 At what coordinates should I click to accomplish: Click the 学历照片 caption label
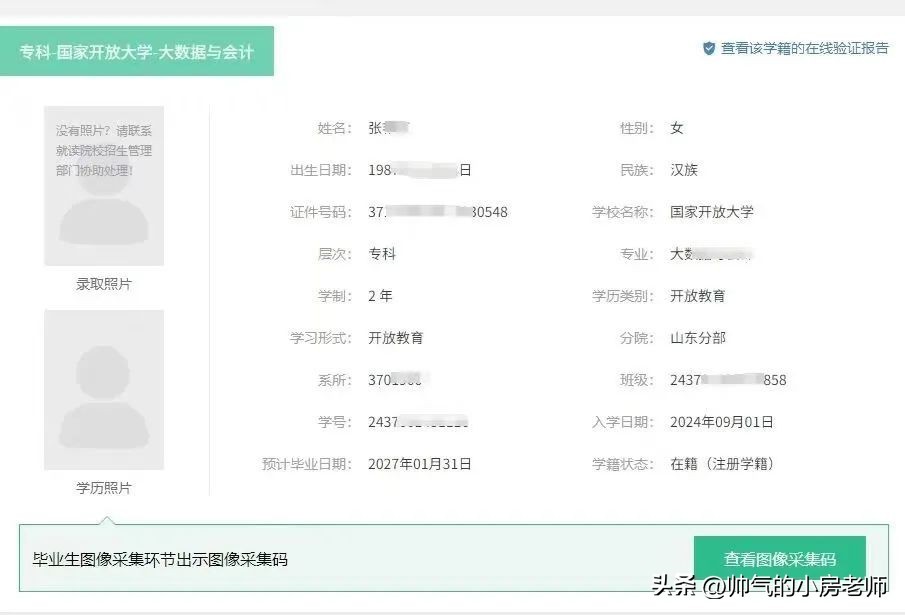click(104, 488)
